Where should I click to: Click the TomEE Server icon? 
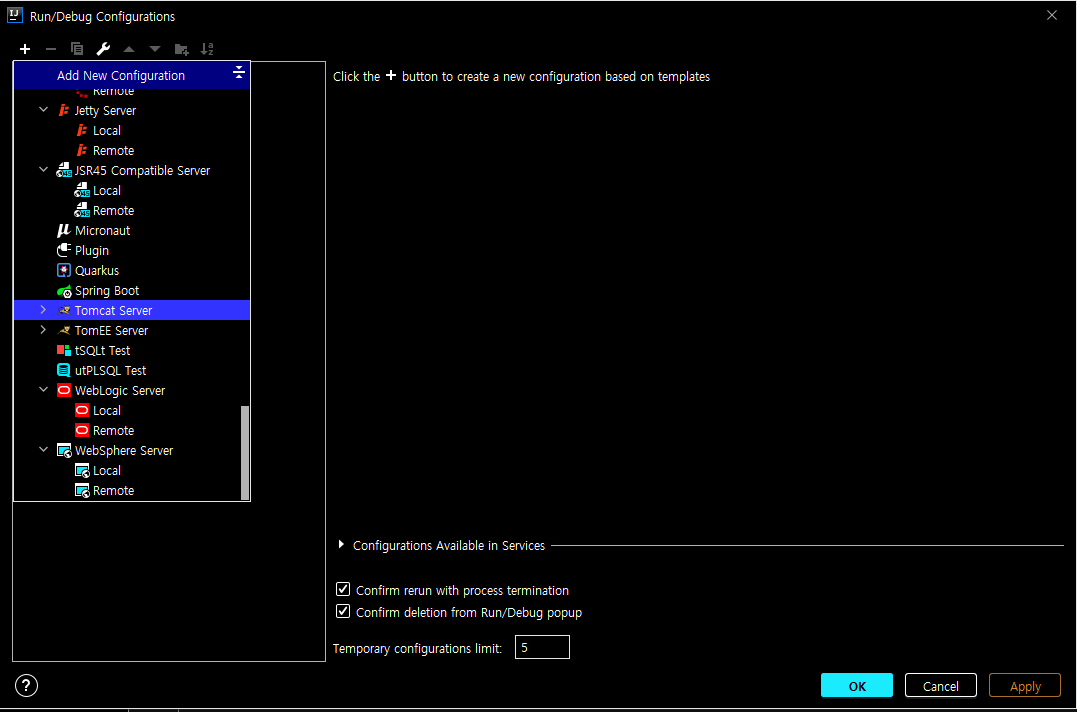(64, 330)
